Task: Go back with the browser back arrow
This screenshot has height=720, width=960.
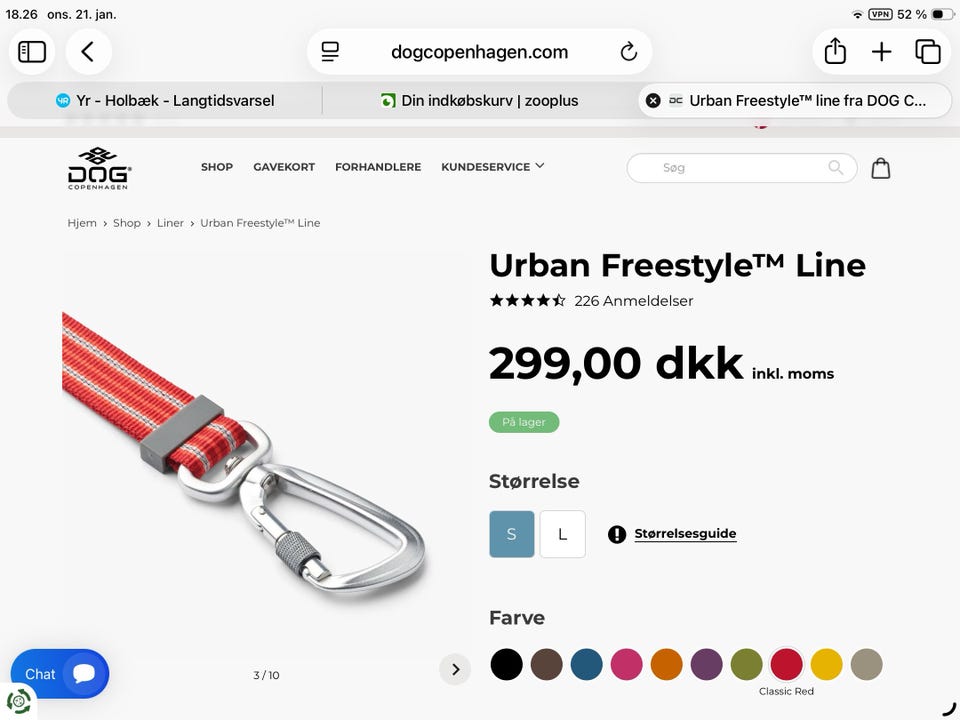Action: click(88, 52)
